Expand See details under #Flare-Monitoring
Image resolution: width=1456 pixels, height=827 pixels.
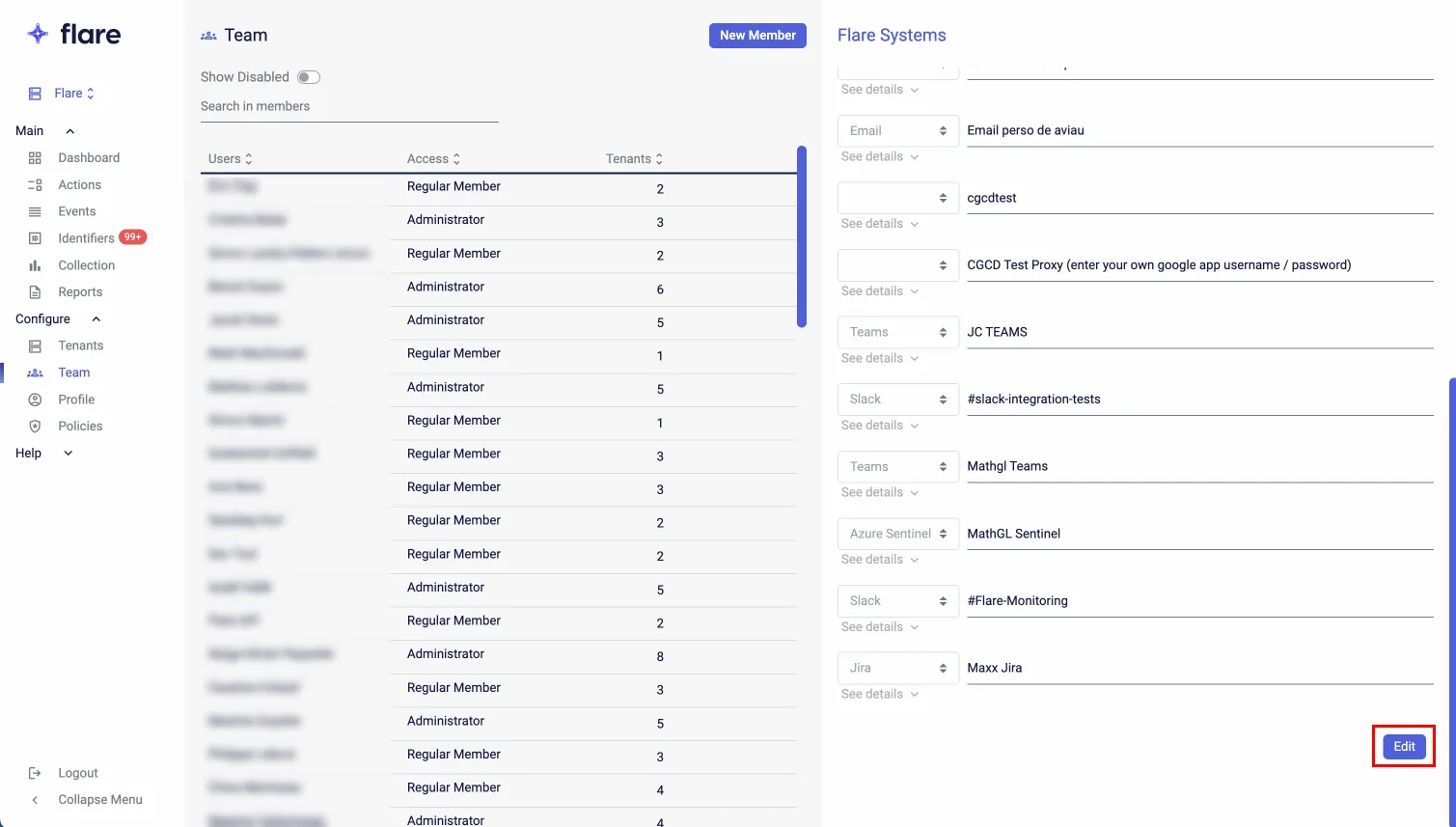(x=879, y=627)
